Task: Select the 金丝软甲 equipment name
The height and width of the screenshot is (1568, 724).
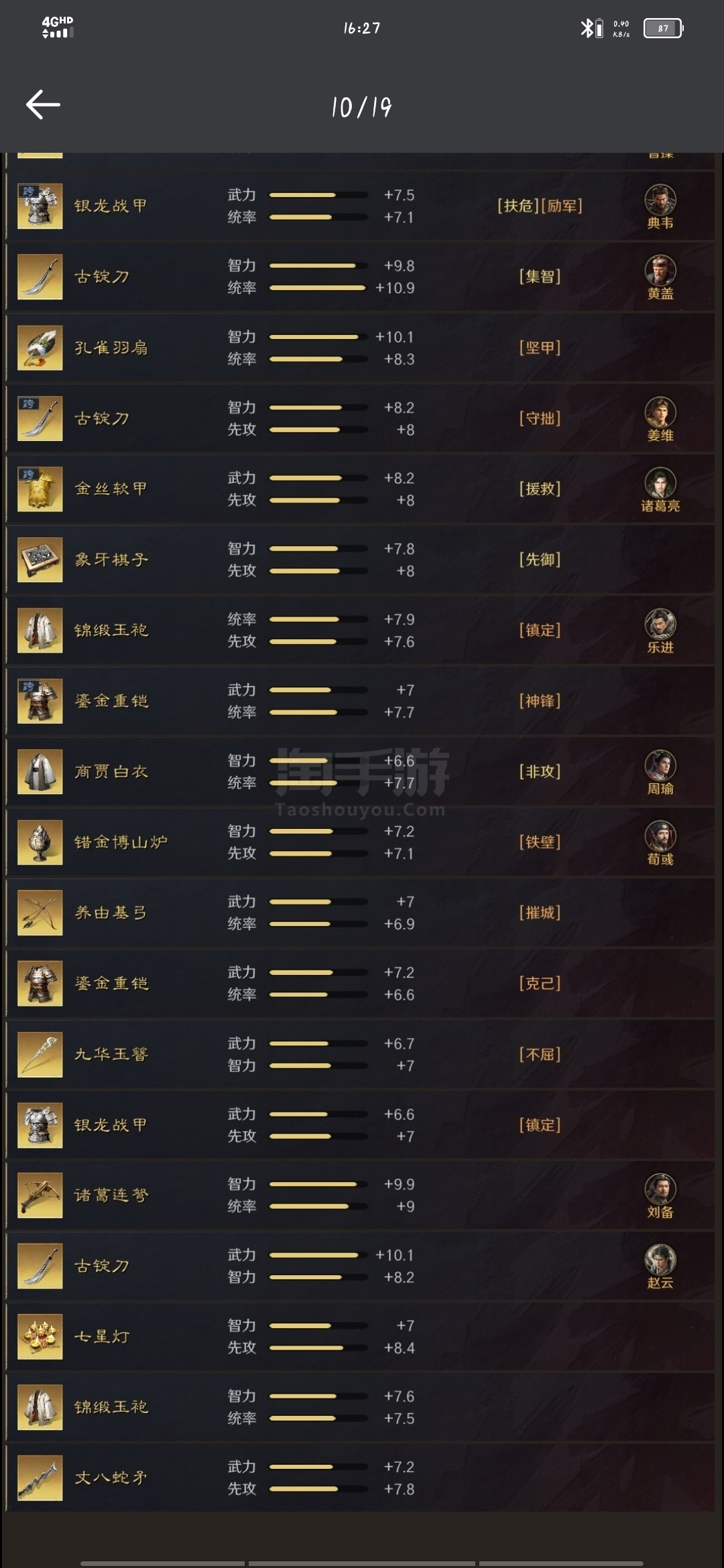Action: point(111,488)
